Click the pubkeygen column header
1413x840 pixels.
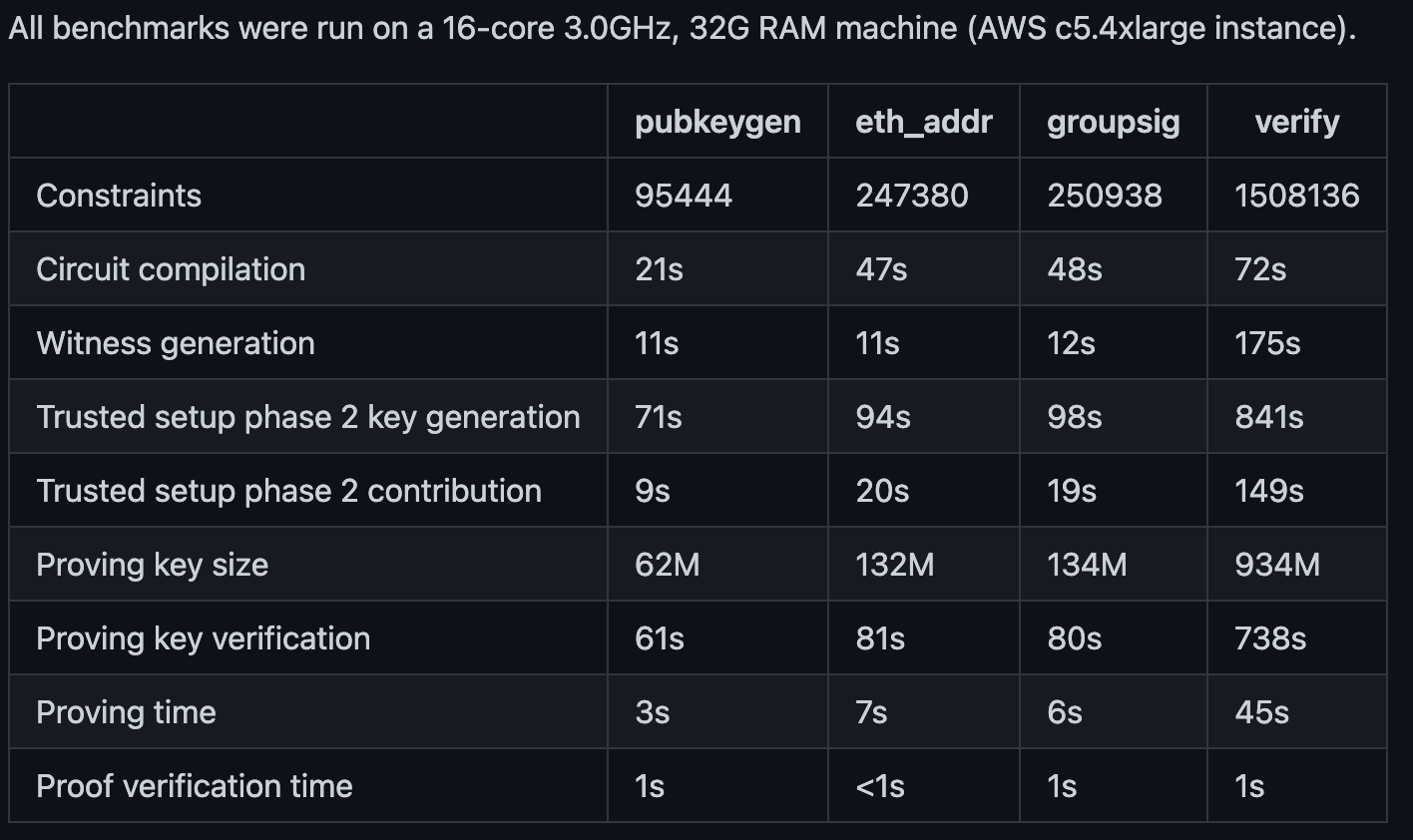717,122
